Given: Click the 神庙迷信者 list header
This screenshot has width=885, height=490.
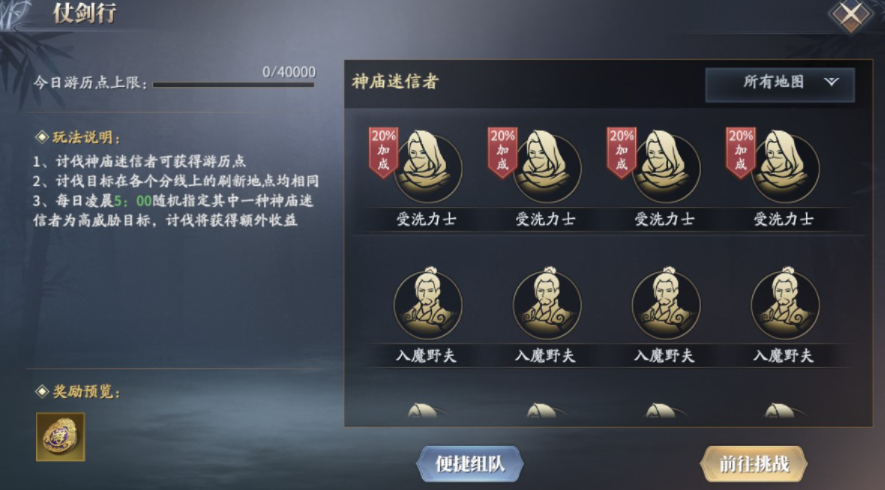Looking at the screenshot, I should (396, 82).
